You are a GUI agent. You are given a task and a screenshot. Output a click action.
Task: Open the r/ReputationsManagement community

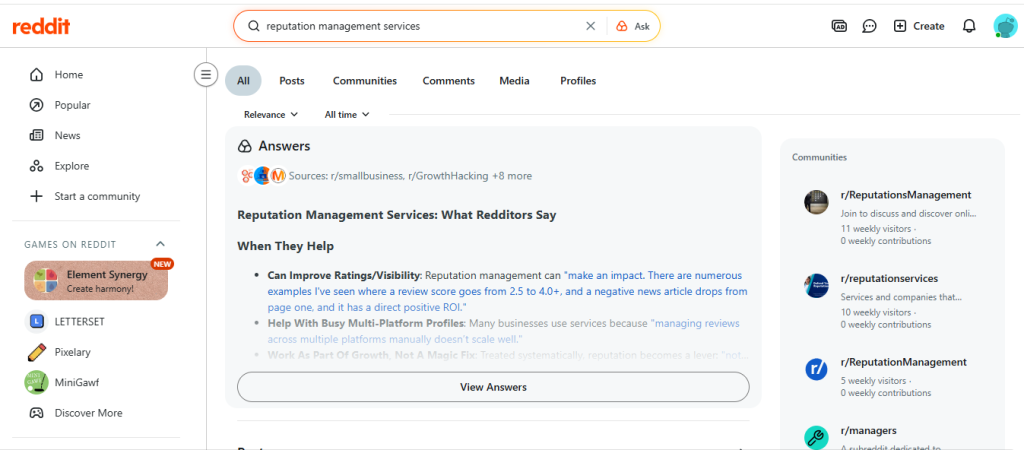click(905, 195)
